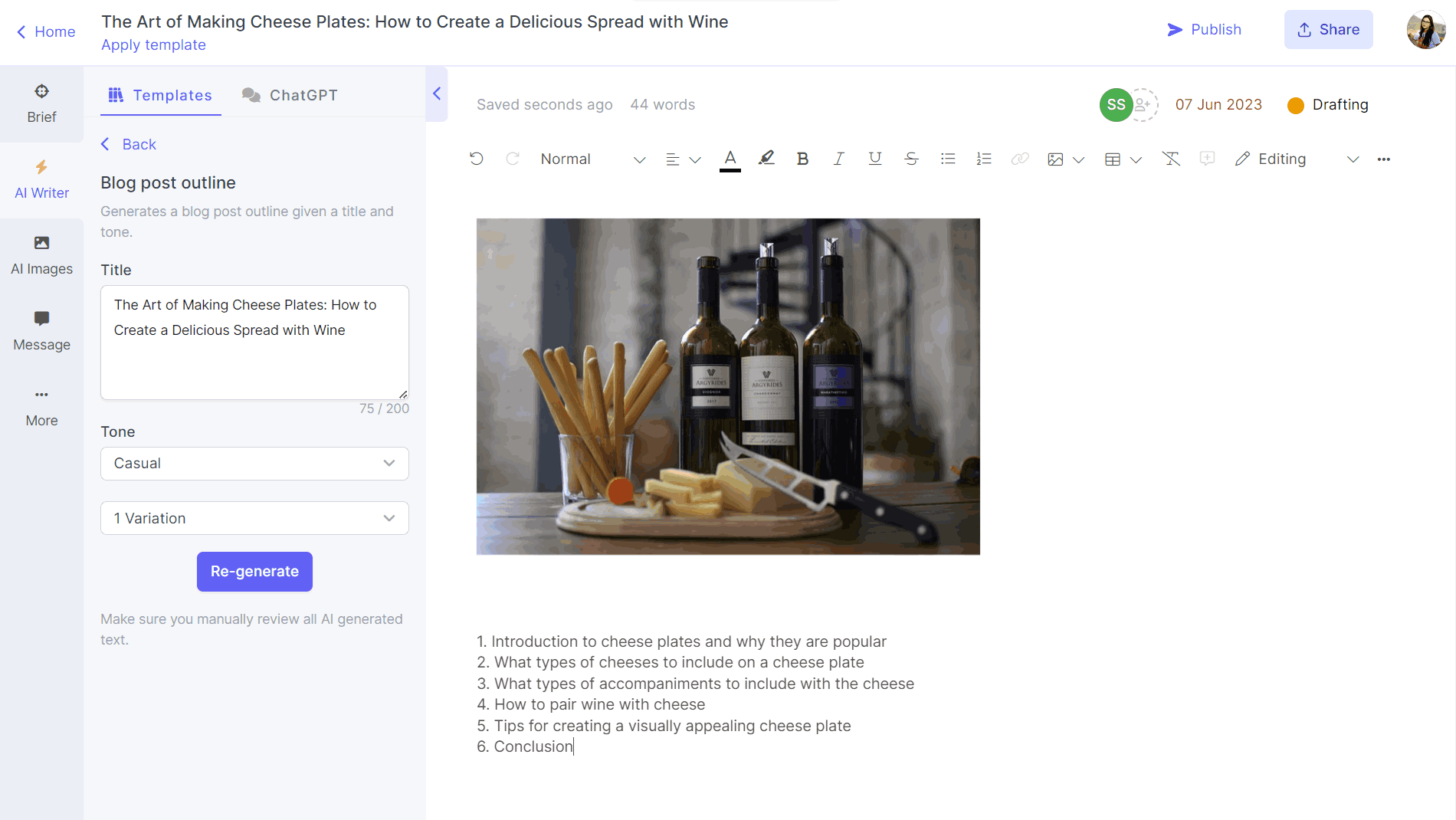The image size is (1456, 820).
Task: Click the '44 words' counter
Action: (x=662, y=105)
